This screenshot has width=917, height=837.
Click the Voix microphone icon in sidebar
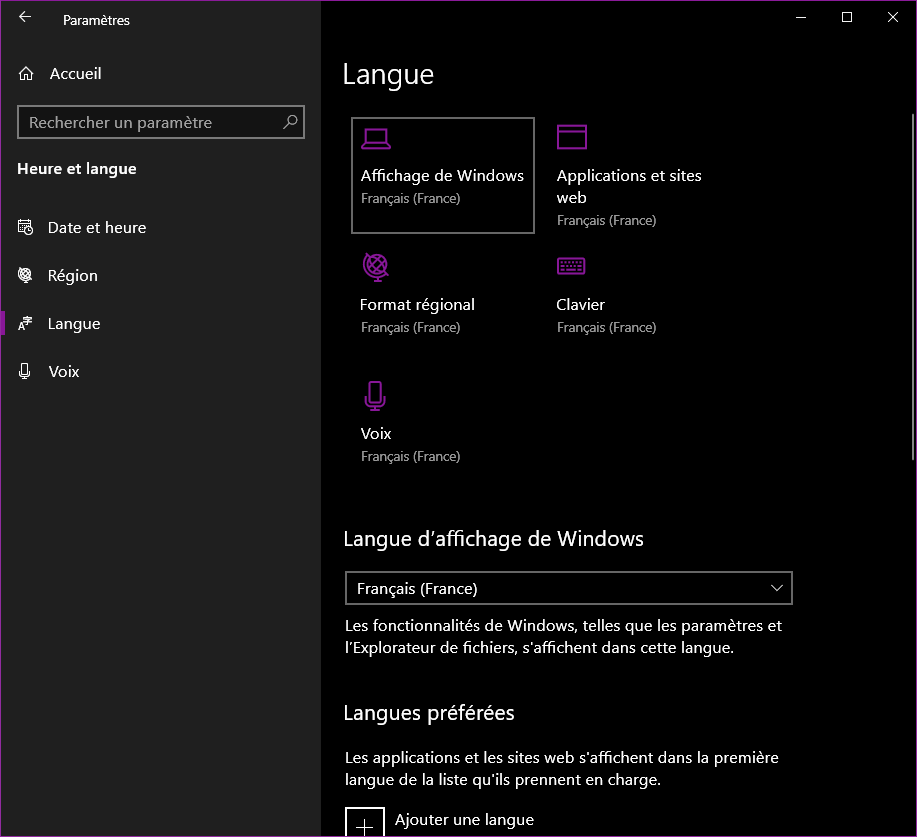[25, 371]
